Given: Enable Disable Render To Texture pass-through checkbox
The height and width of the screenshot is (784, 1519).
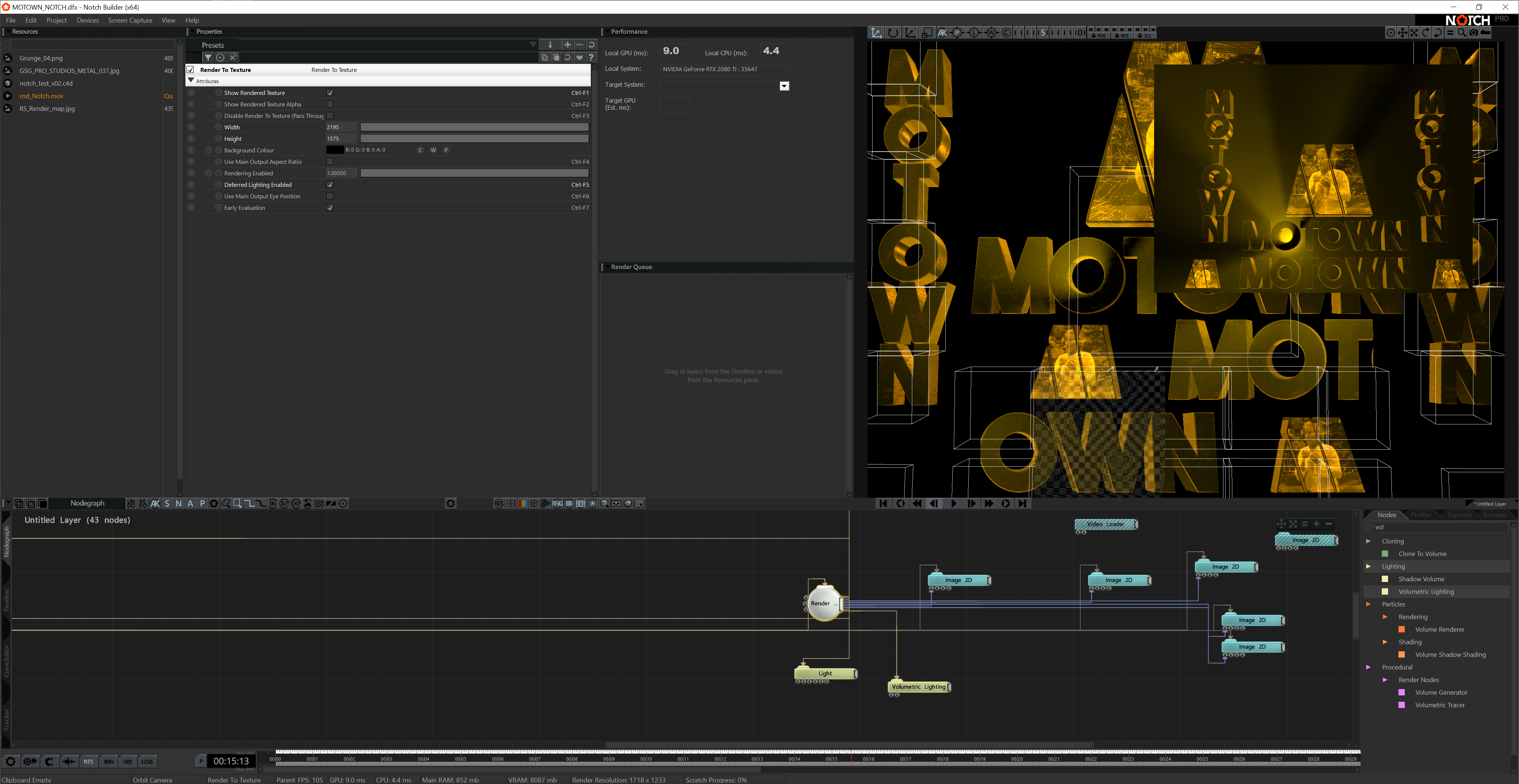Looking at the screenshot, I should (x=330, y=116).
